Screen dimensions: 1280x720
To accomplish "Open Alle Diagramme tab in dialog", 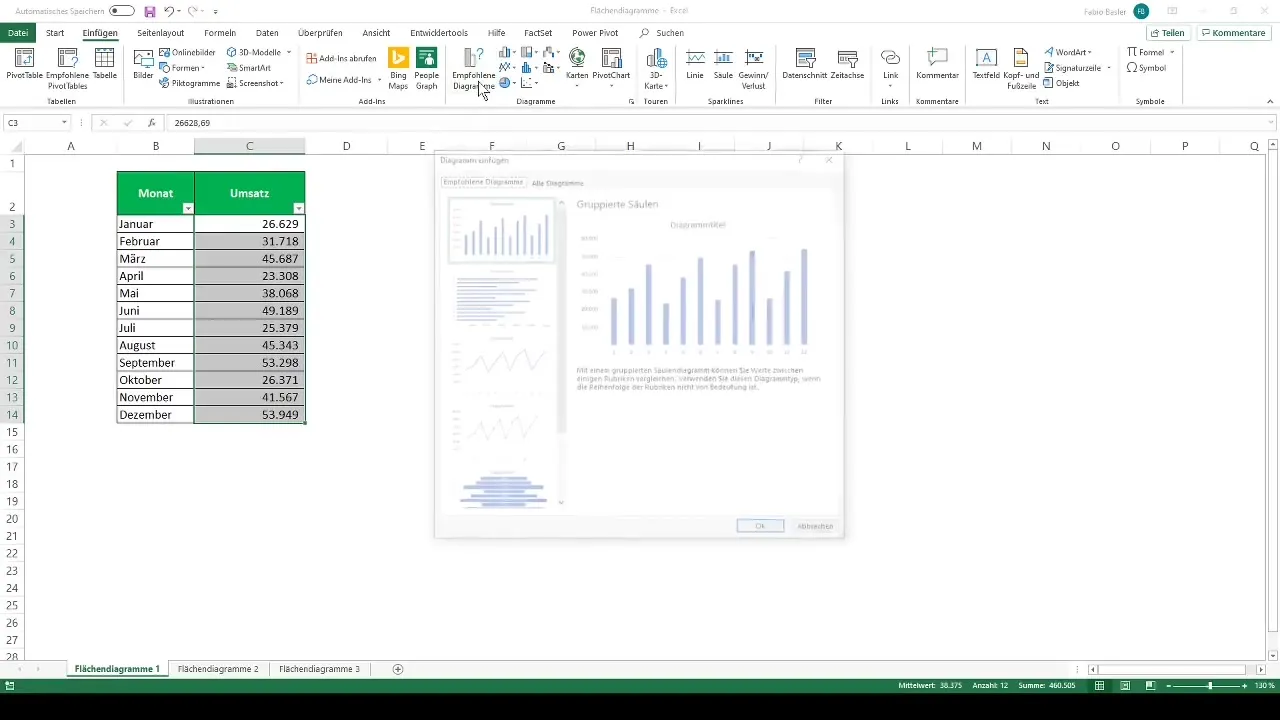I will pos(557,183).
